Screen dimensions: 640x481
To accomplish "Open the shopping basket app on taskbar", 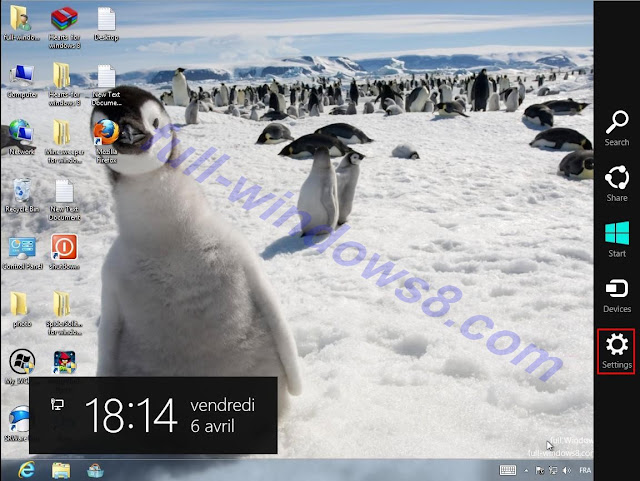I will [x=95, y=470].
